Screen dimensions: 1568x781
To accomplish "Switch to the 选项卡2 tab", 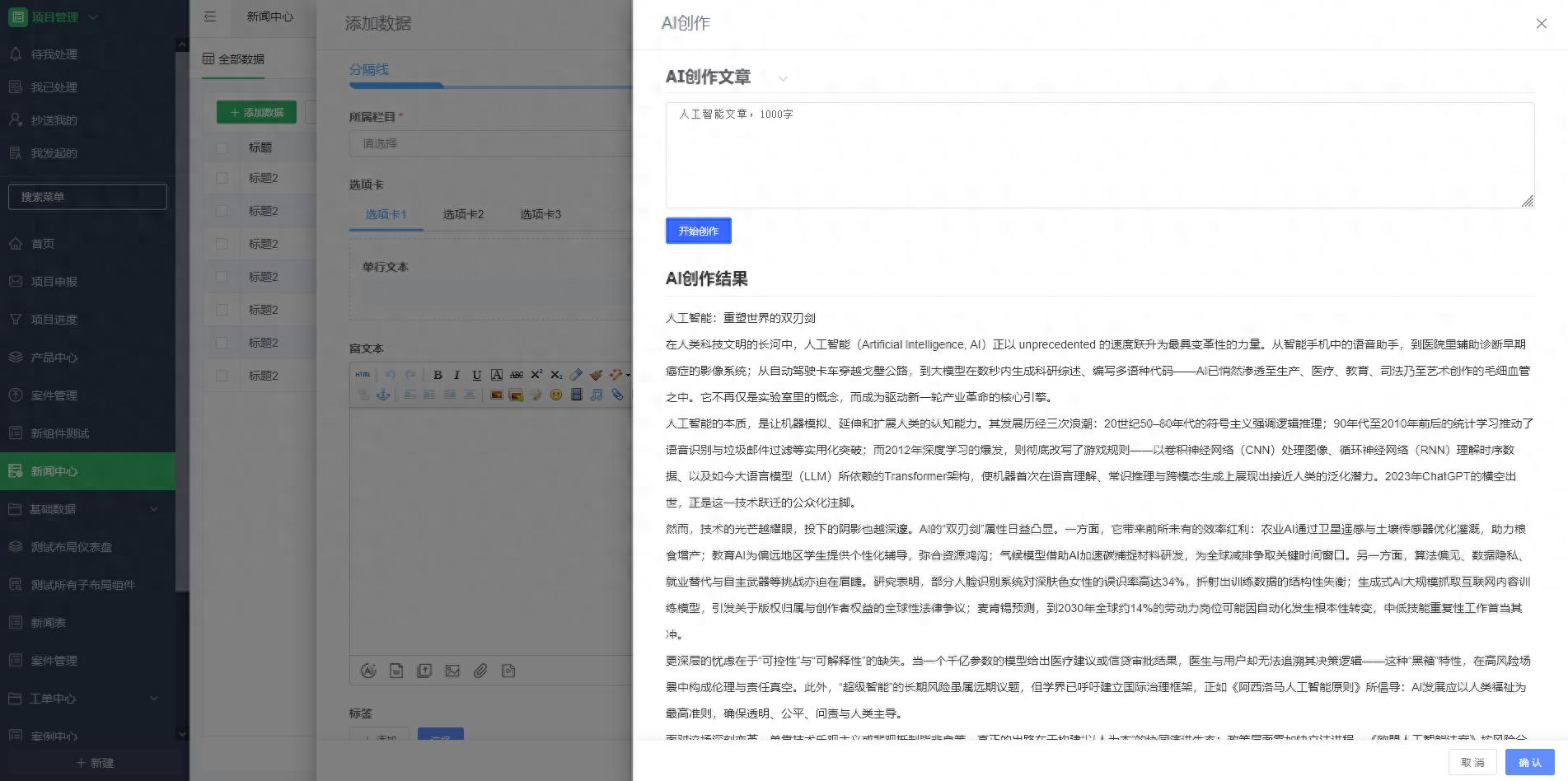I will click(x=464, y=214).
